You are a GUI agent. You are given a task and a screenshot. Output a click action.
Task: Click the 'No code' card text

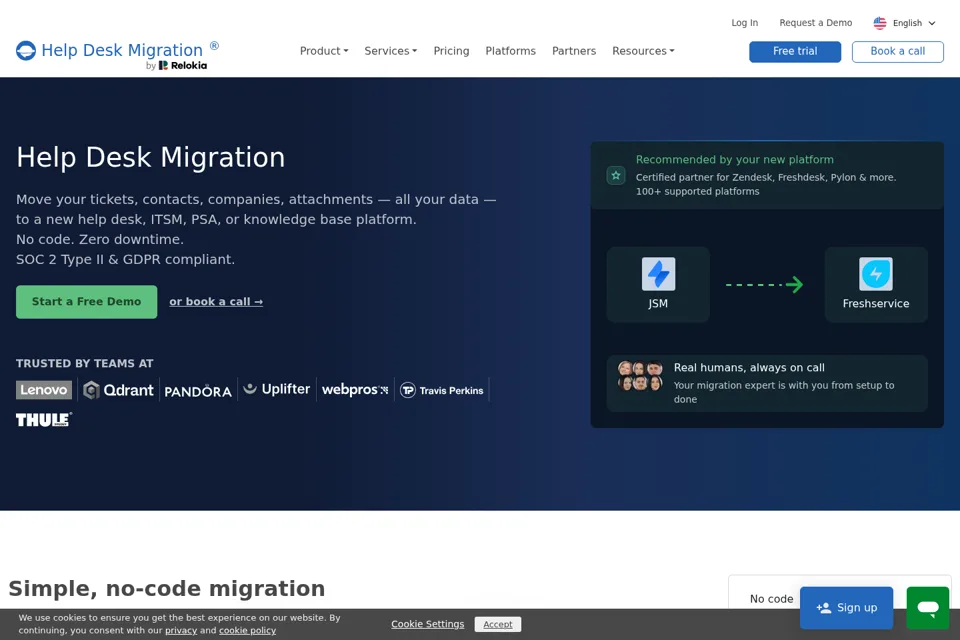coord(771,599)
